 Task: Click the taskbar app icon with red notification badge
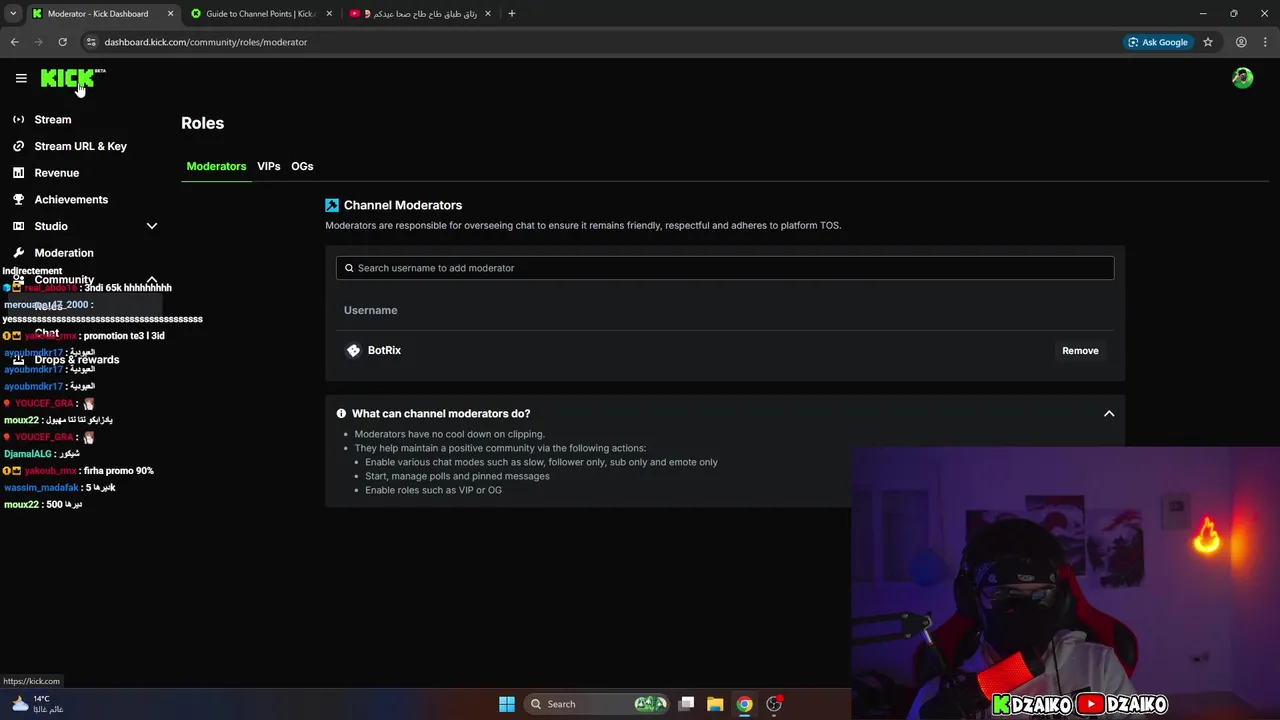click(x=774, y=704)
